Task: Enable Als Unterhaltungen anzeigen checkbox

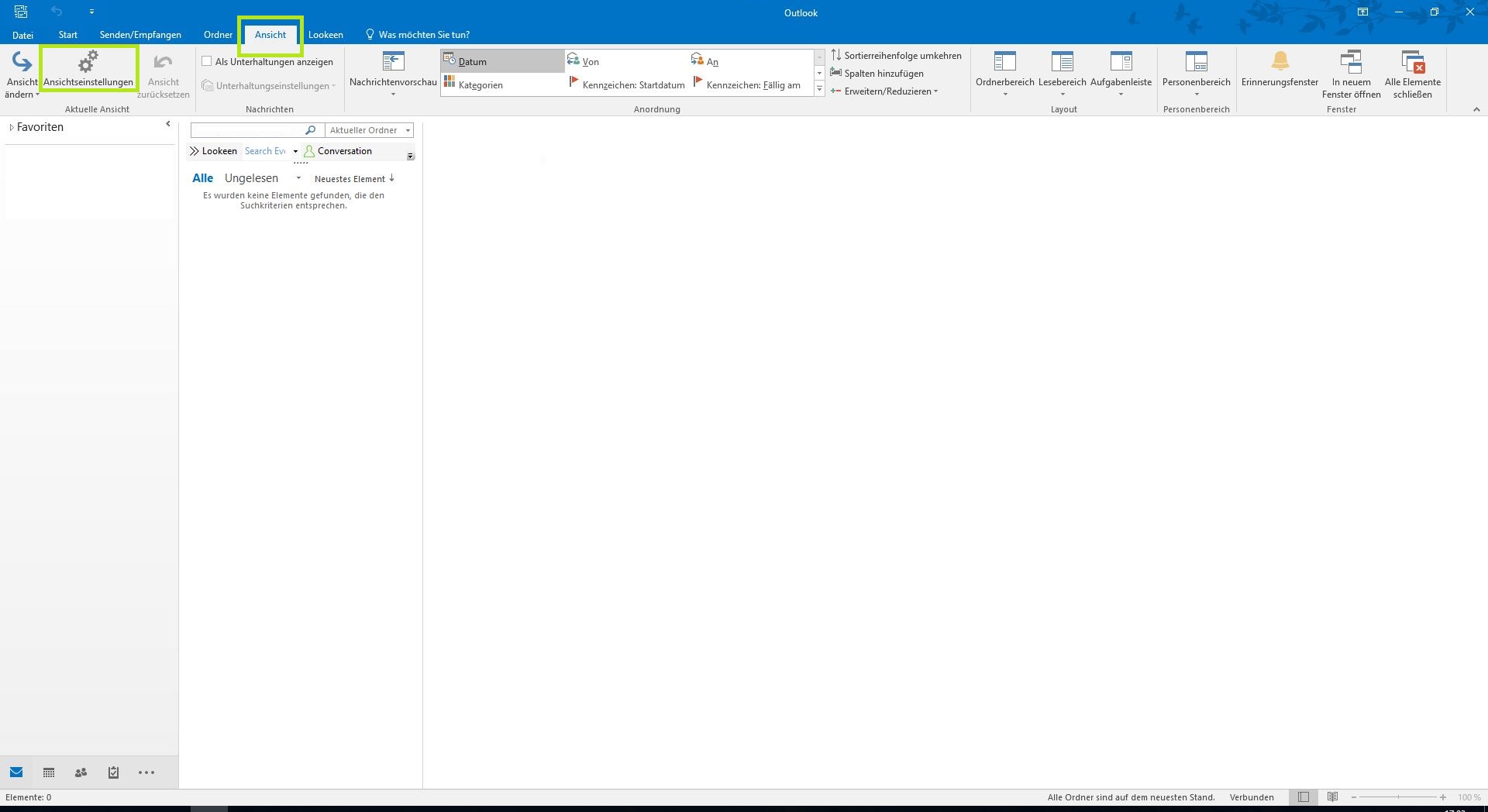Action: tap(207, 61)
